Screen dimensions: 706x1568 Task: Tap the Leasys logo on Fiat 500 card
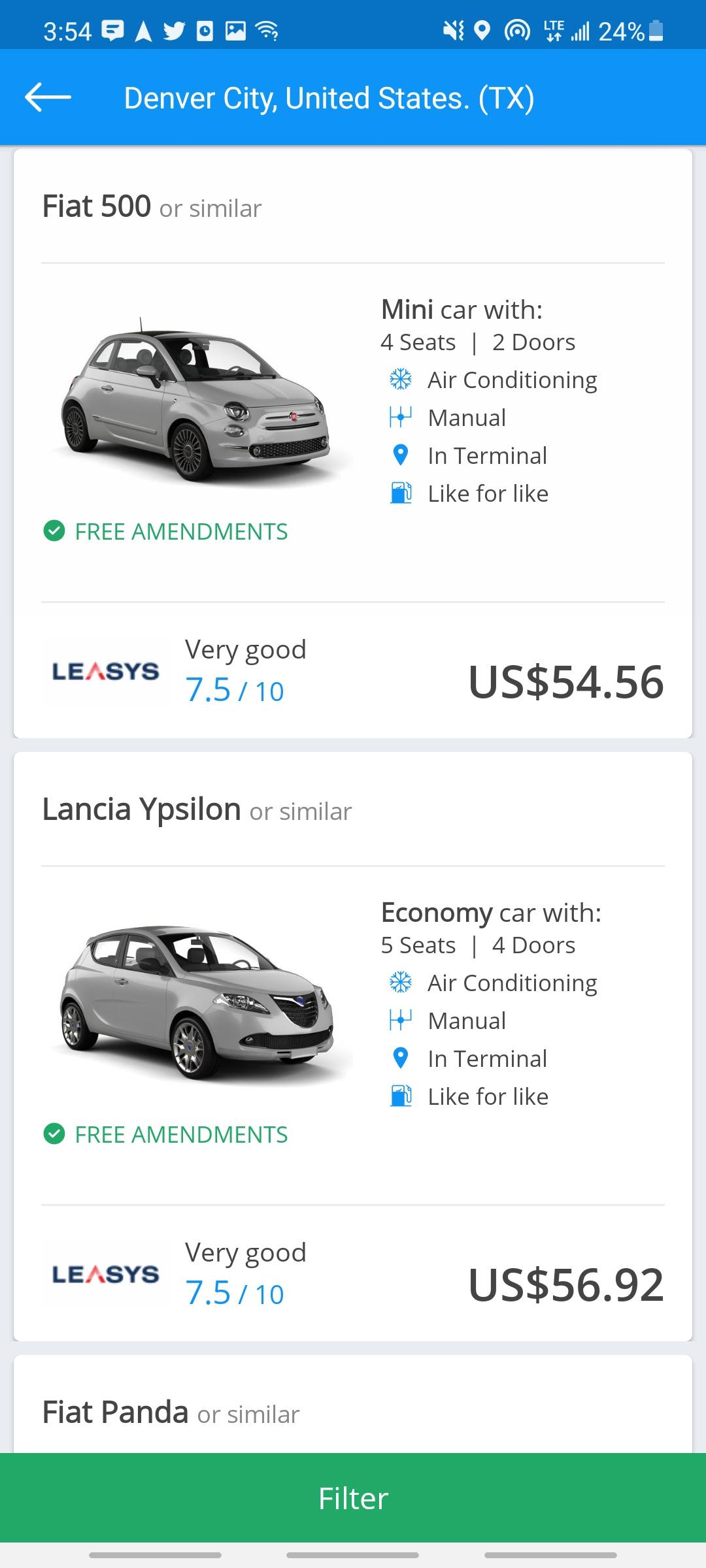[x=105, y=671]
